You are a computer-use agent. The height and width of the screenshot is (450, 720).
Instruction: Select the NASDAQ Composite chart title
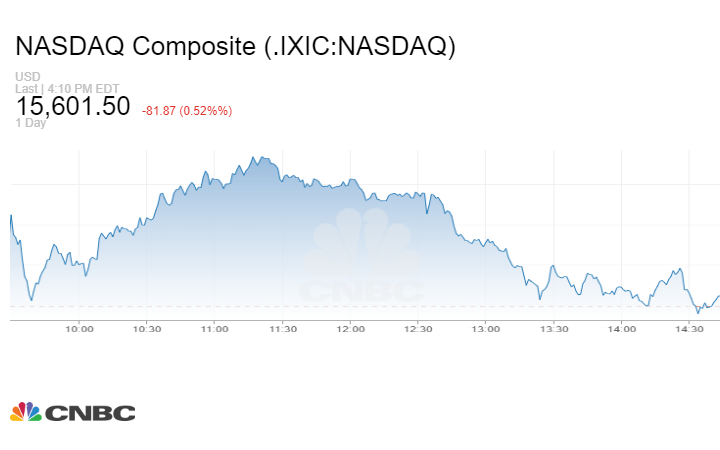coord(235,46)
